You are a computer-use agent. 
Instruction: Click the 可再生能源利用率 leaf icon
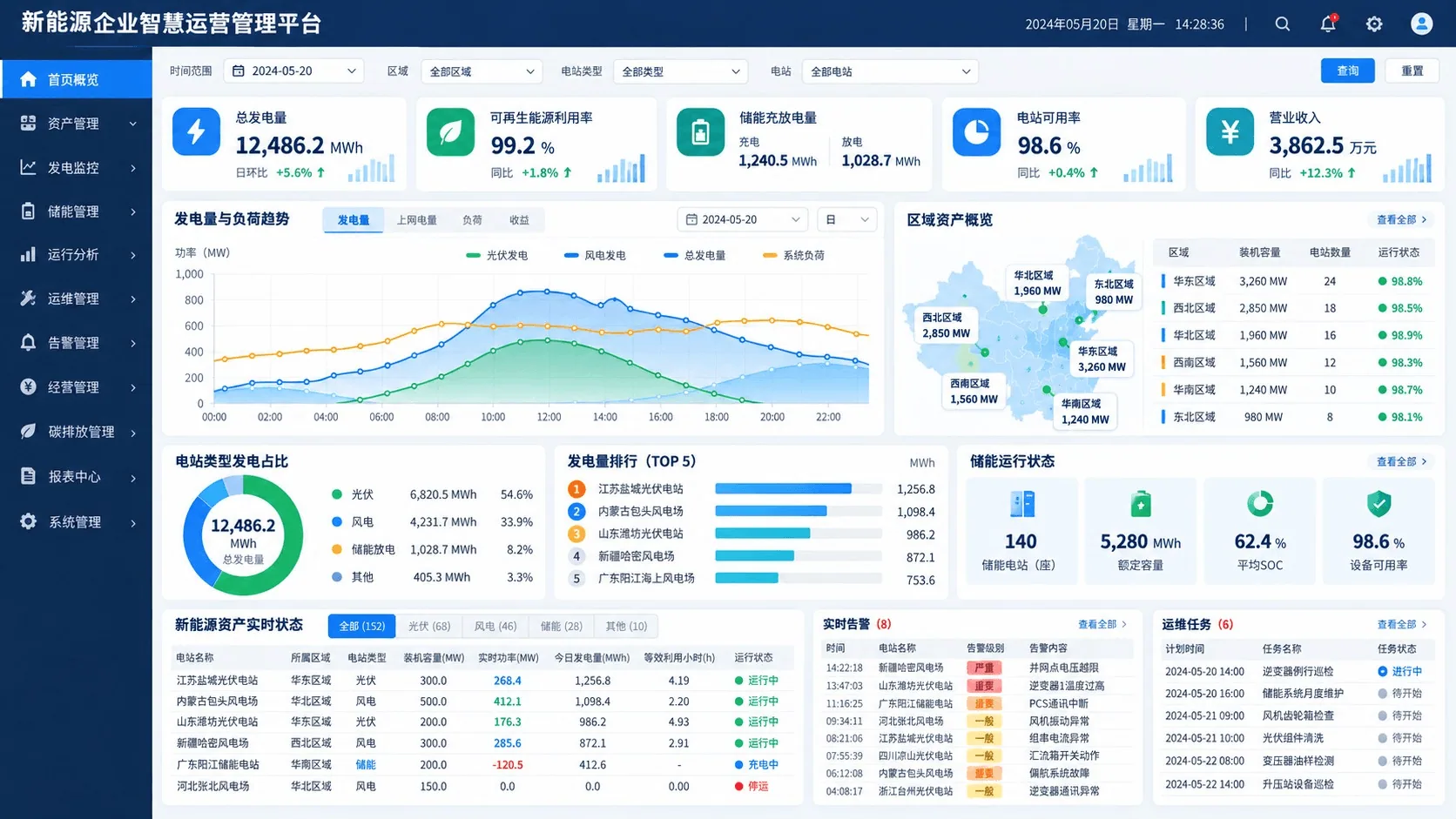click(450, 131)
